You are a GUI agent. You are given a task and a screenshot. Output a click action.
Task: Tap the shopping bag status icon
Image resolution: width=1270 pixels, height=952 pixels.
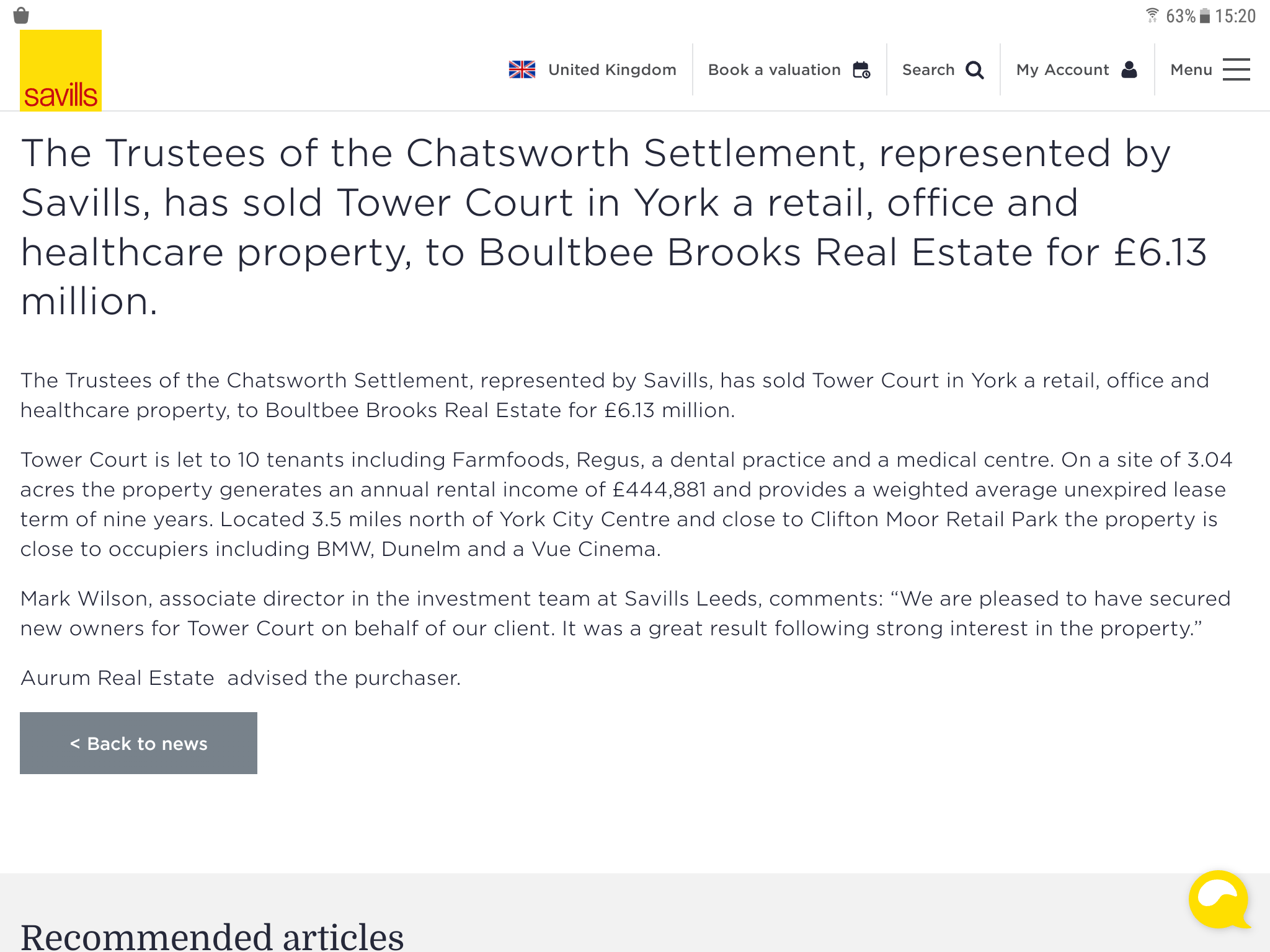pyautogui.click(x=21, y=15)
